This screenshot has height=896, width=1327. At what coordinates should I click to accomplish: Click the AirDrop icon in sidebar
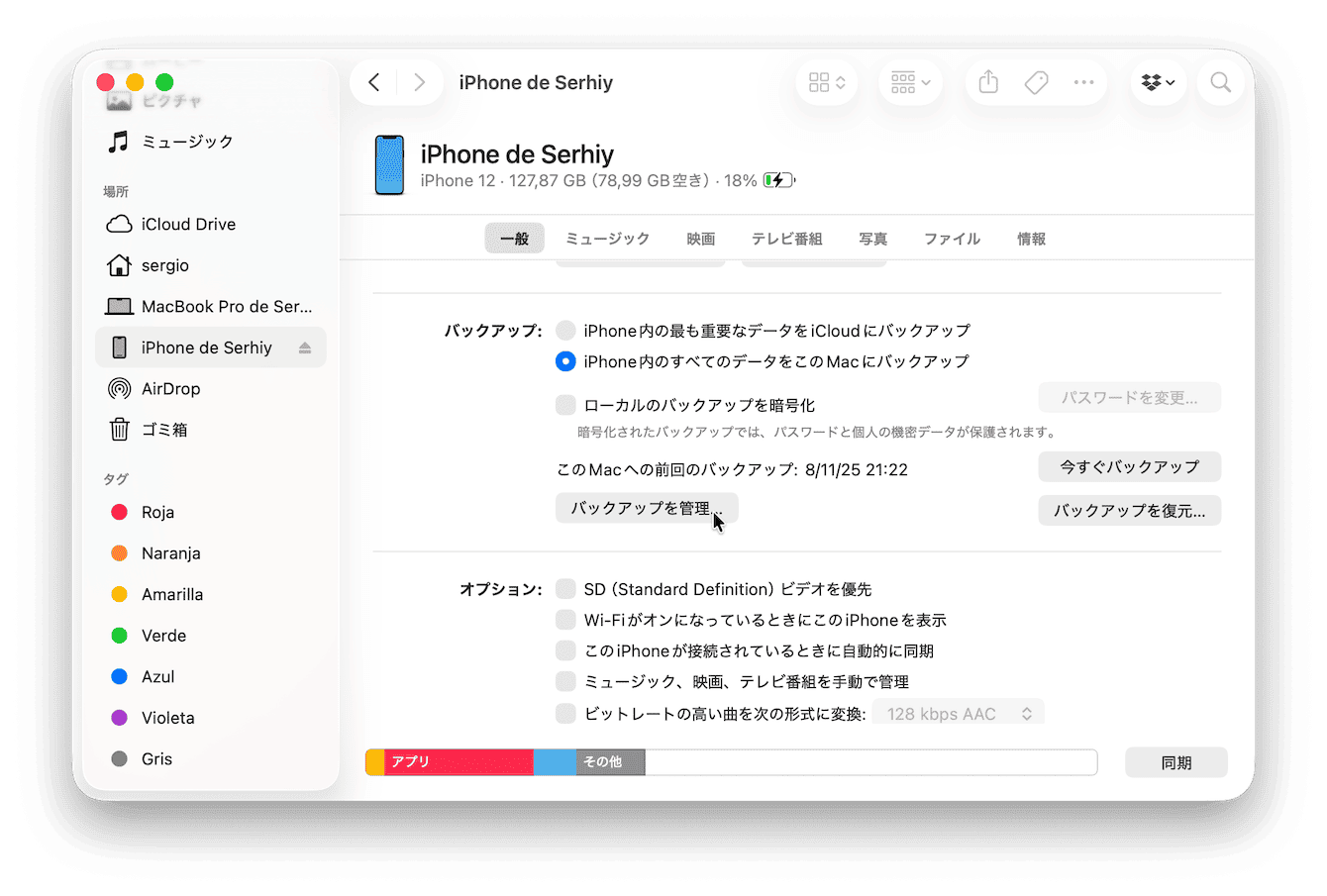[x=119, y=389]
